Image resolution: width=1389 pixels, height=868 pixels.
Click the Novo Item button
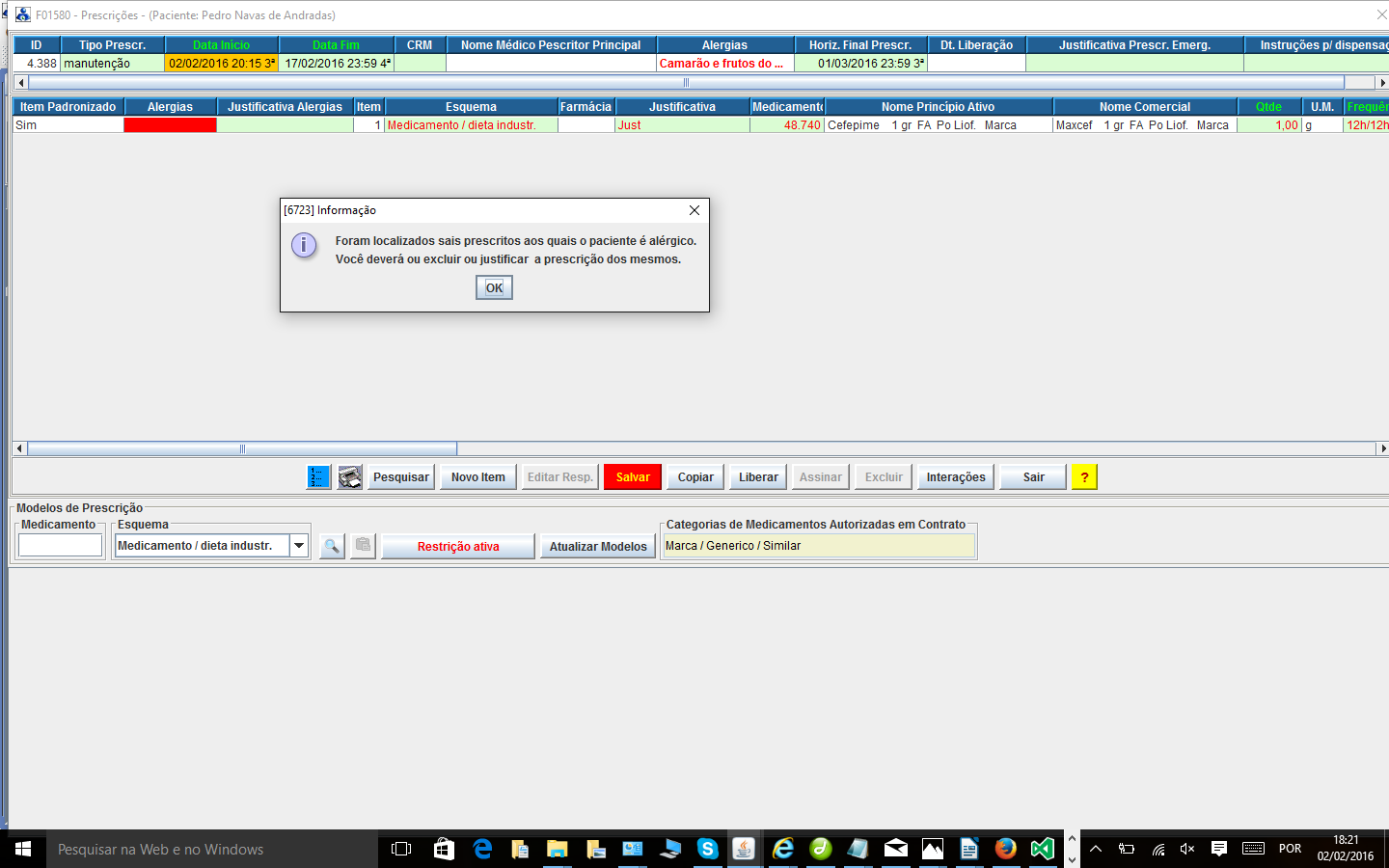[478, 477]
